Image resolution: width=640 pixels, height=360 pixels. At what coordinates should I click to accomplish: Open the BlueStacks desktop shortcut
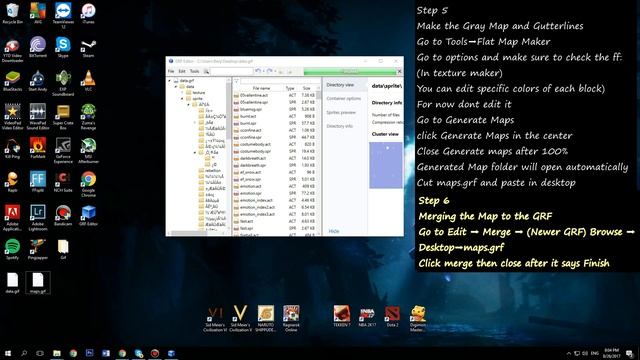coord(12,80)
